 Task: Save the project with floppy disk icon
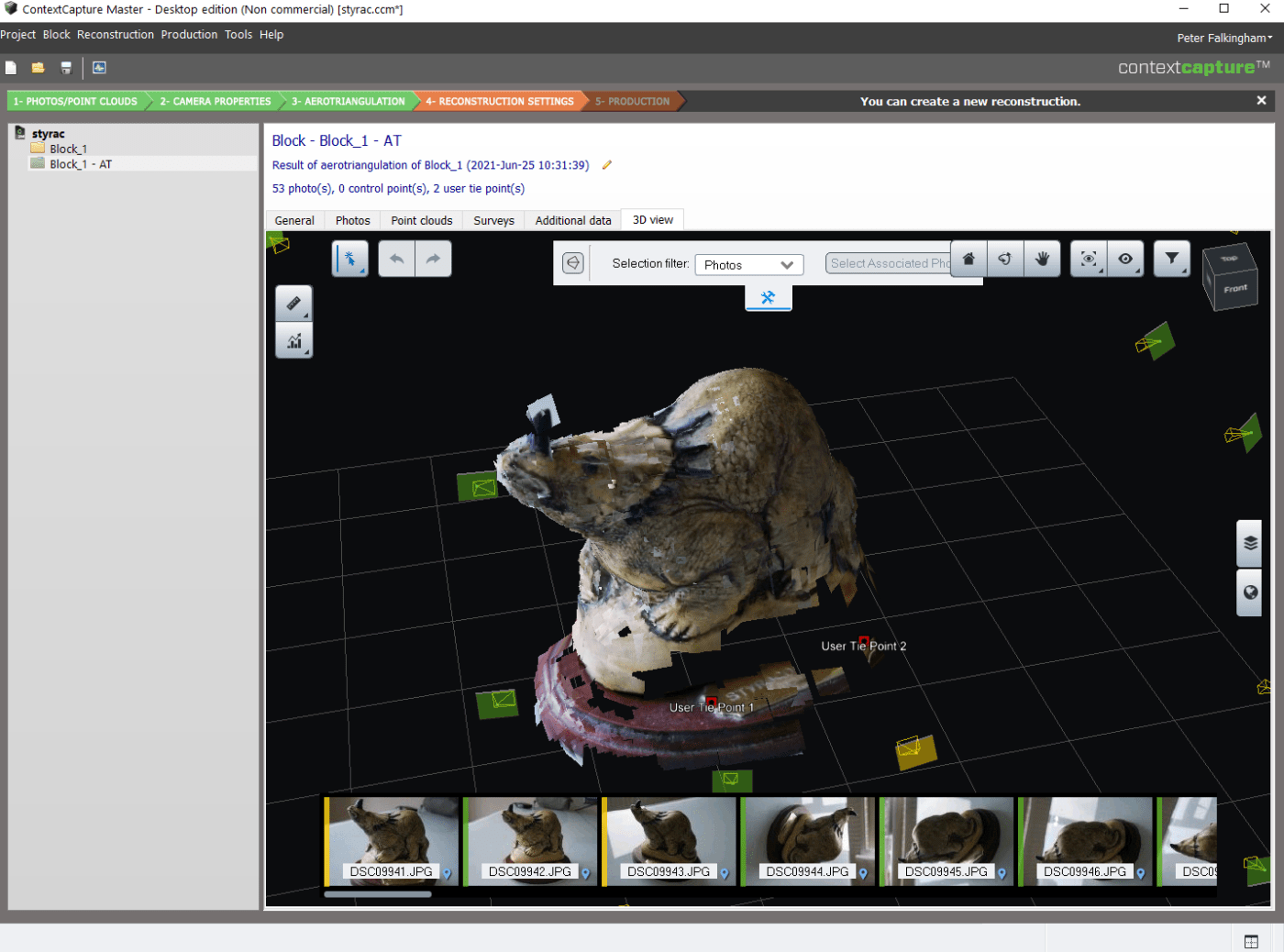(x=66, y=68)
